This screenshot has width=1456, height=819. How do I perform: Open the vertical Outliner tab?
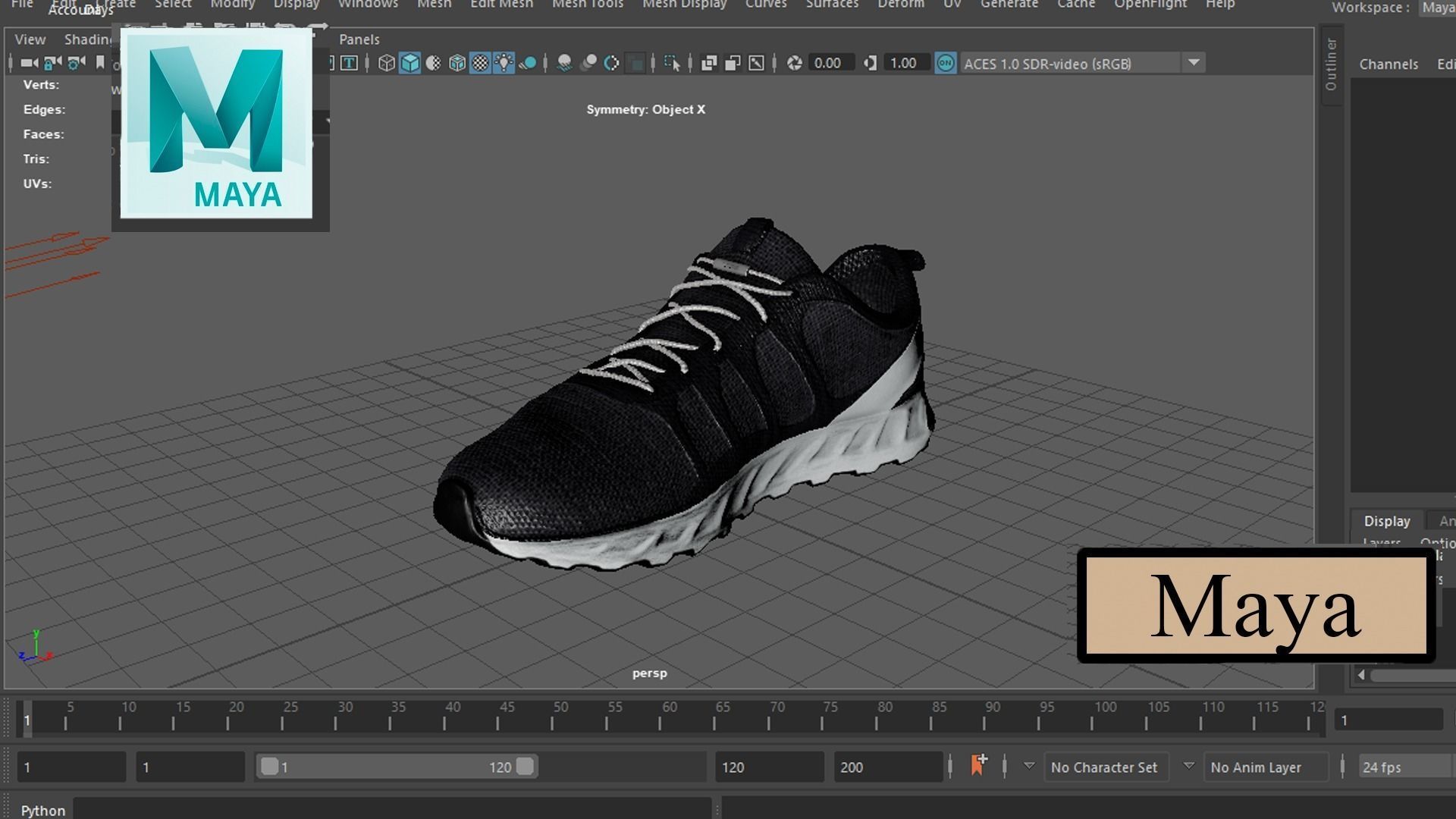click(1331, 65)
